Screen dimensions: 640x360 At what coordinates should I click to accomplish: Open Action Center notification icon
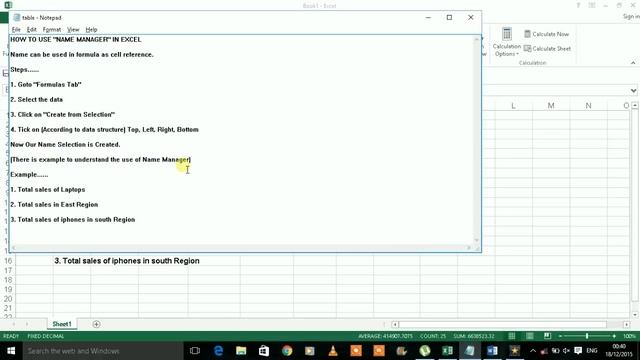tap(578, 351)
